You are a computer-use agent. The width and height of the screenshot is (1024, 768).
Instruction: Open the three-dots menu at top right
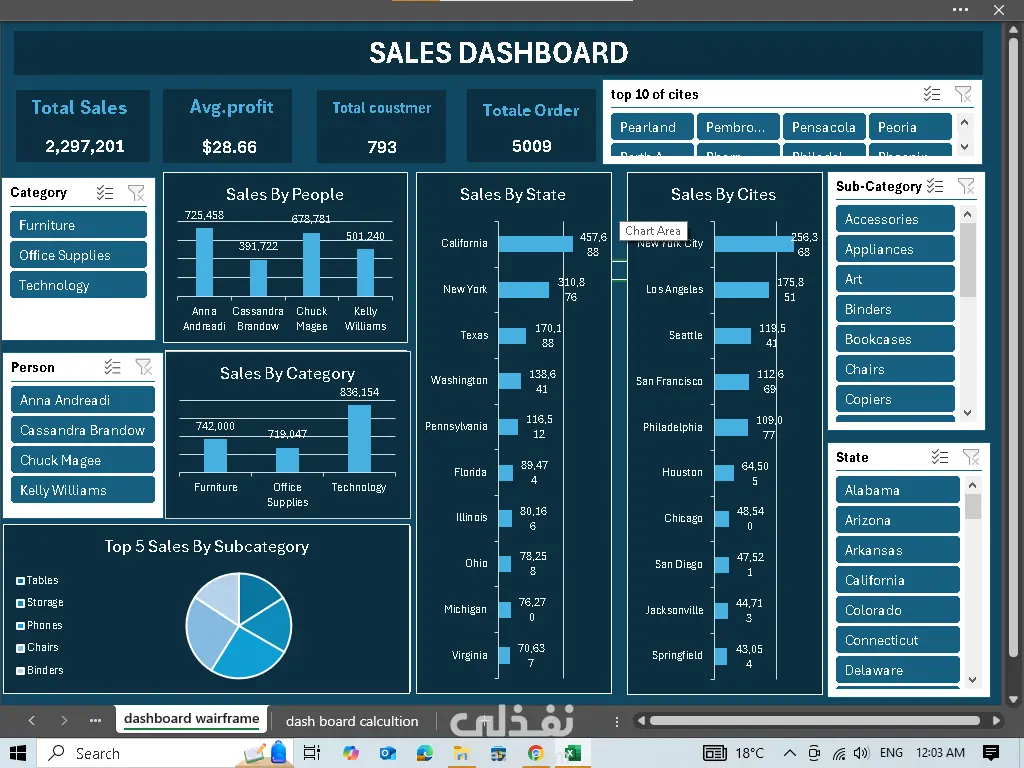click(961, 9)
